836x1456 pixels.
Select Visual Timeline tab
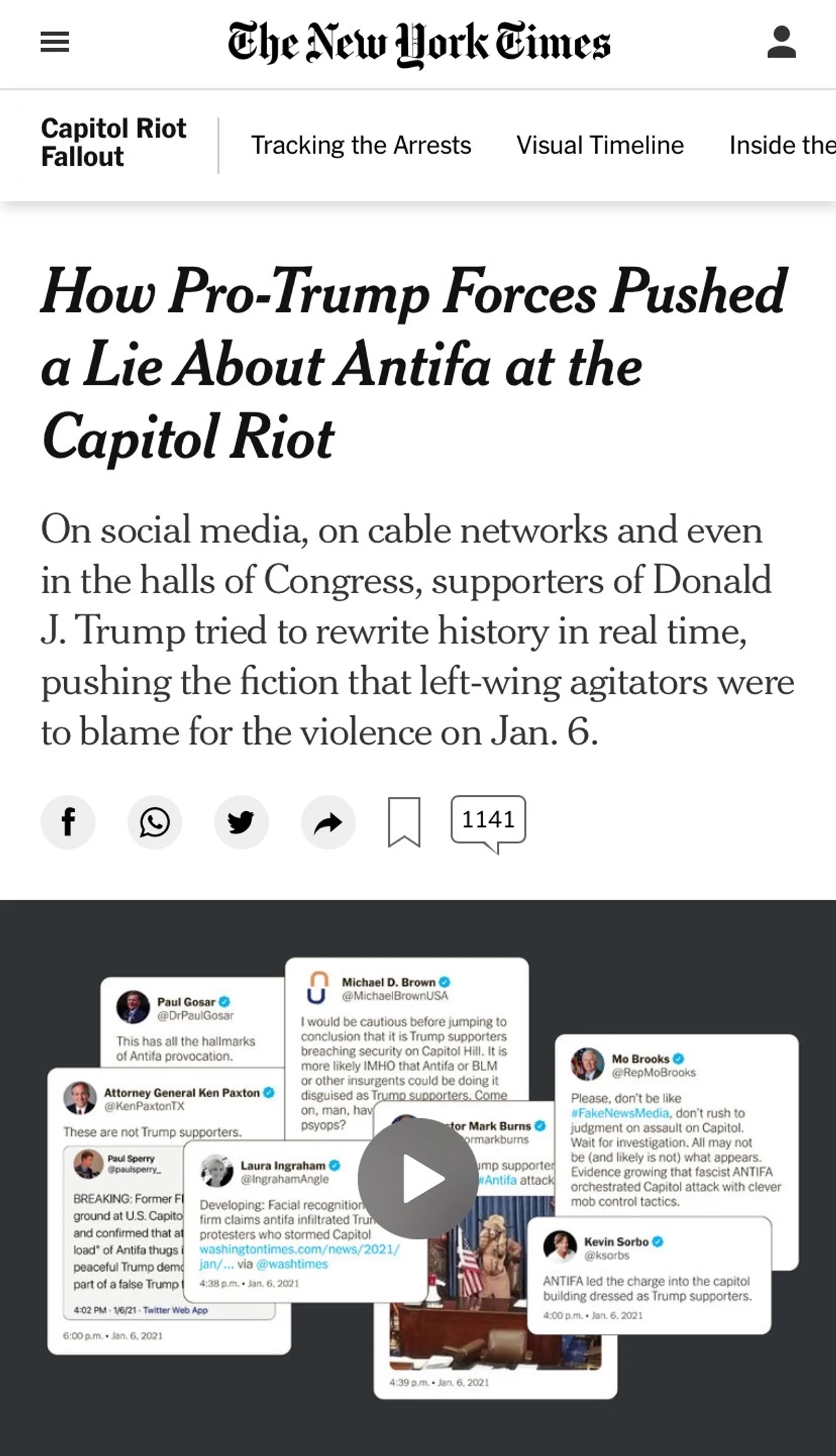600,145
